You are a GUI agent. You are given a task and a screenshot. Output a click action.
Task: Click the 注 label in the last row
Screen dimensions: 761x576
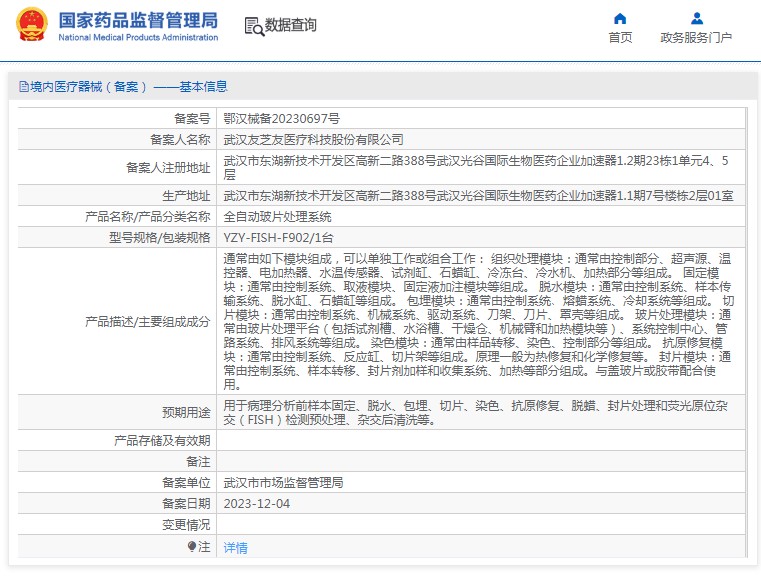pyautogui.click(x=204, y=547)
